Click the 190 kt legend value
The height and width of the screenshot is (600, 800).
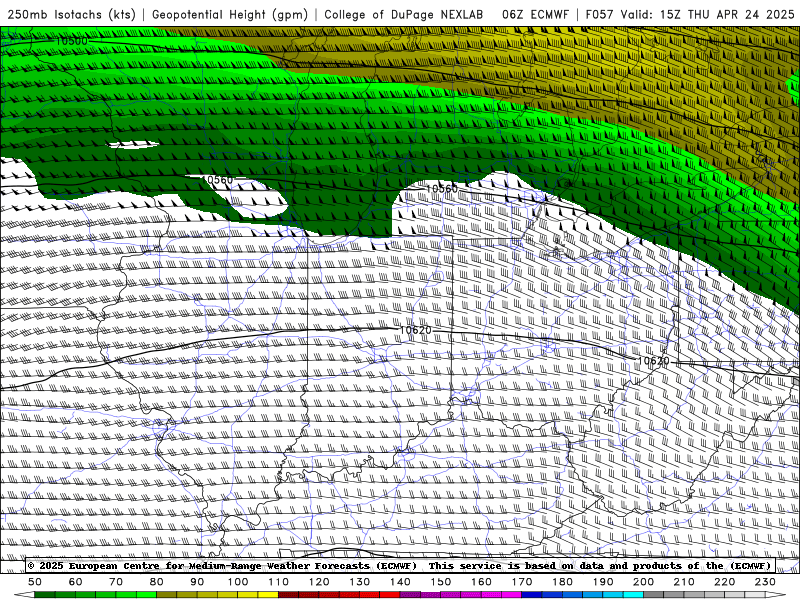603,582
